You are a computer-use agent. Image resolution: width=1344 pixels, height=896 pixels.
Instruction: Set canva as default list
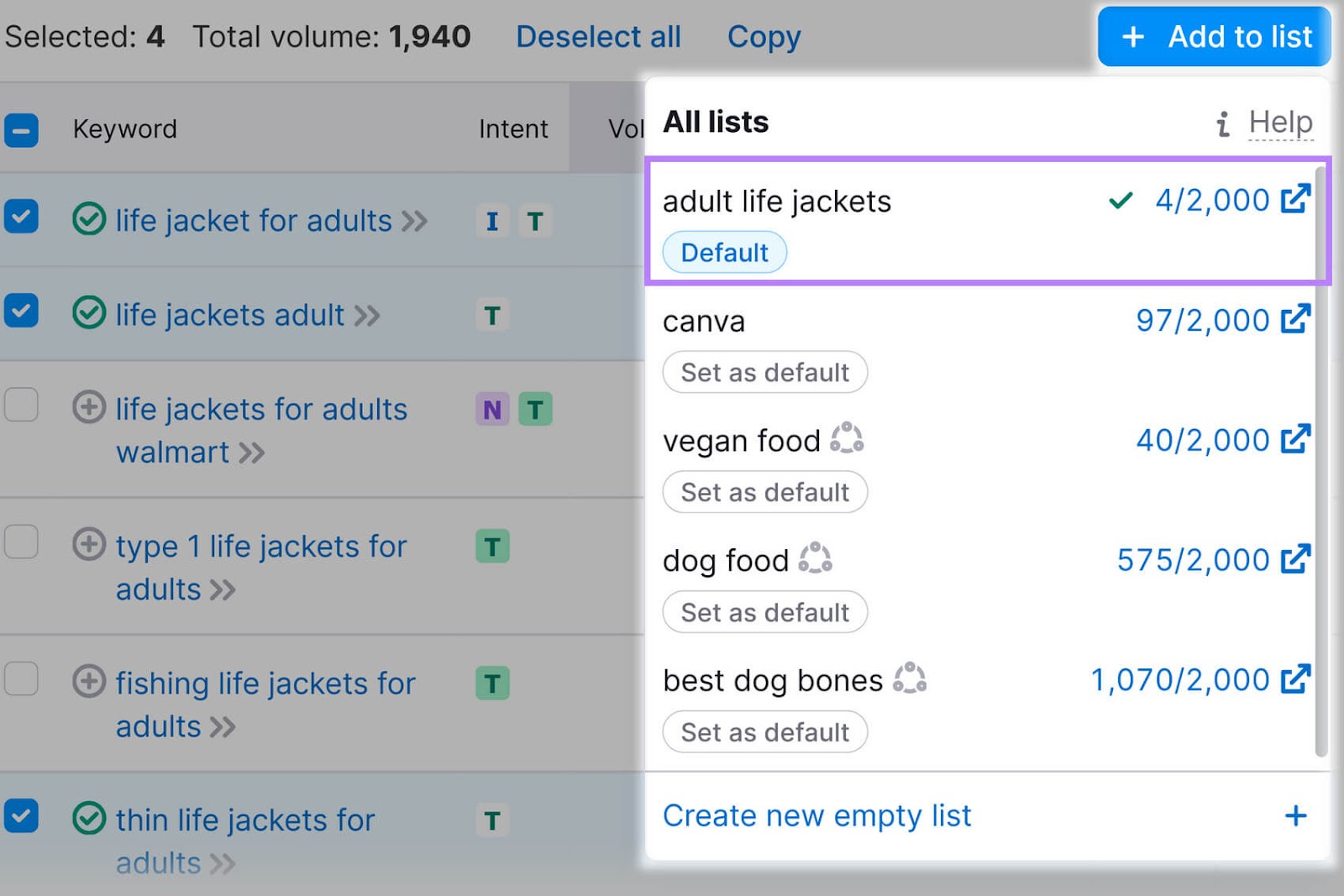[x=764, y=372]
